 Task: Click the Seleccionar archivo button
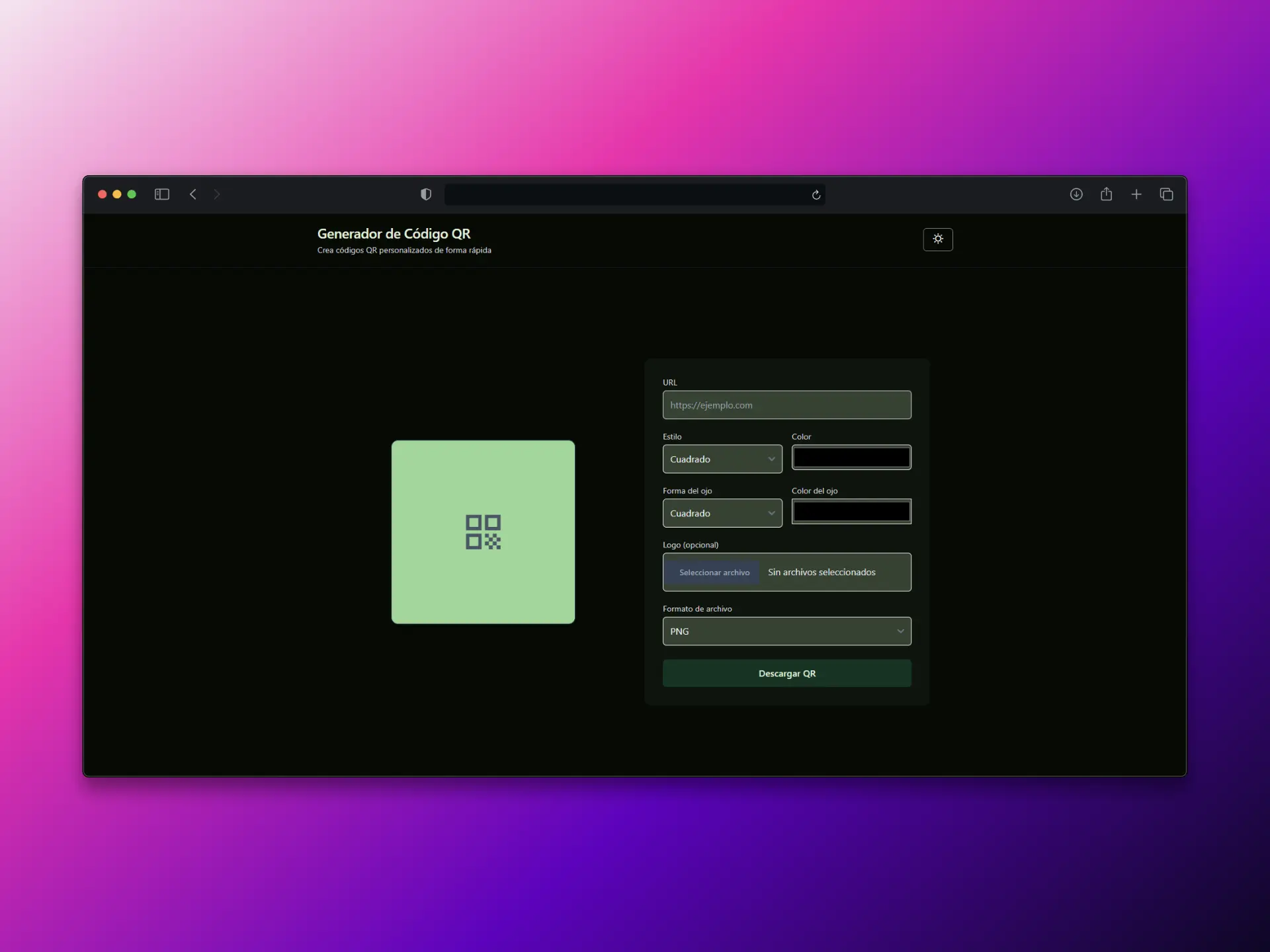click(714, 573)
